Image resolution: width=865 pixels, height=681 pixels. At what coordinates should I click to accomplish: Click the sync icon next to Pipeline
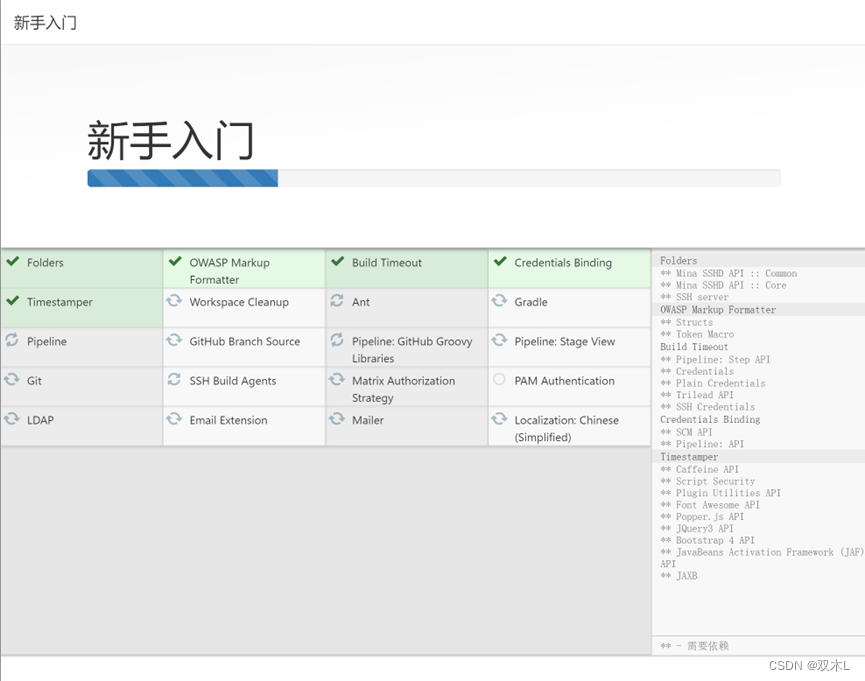coord(12,340)
